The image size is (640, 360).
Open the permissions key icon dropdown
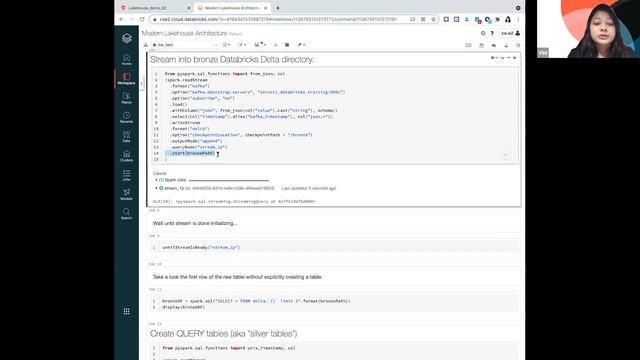[x=301, y=45]
